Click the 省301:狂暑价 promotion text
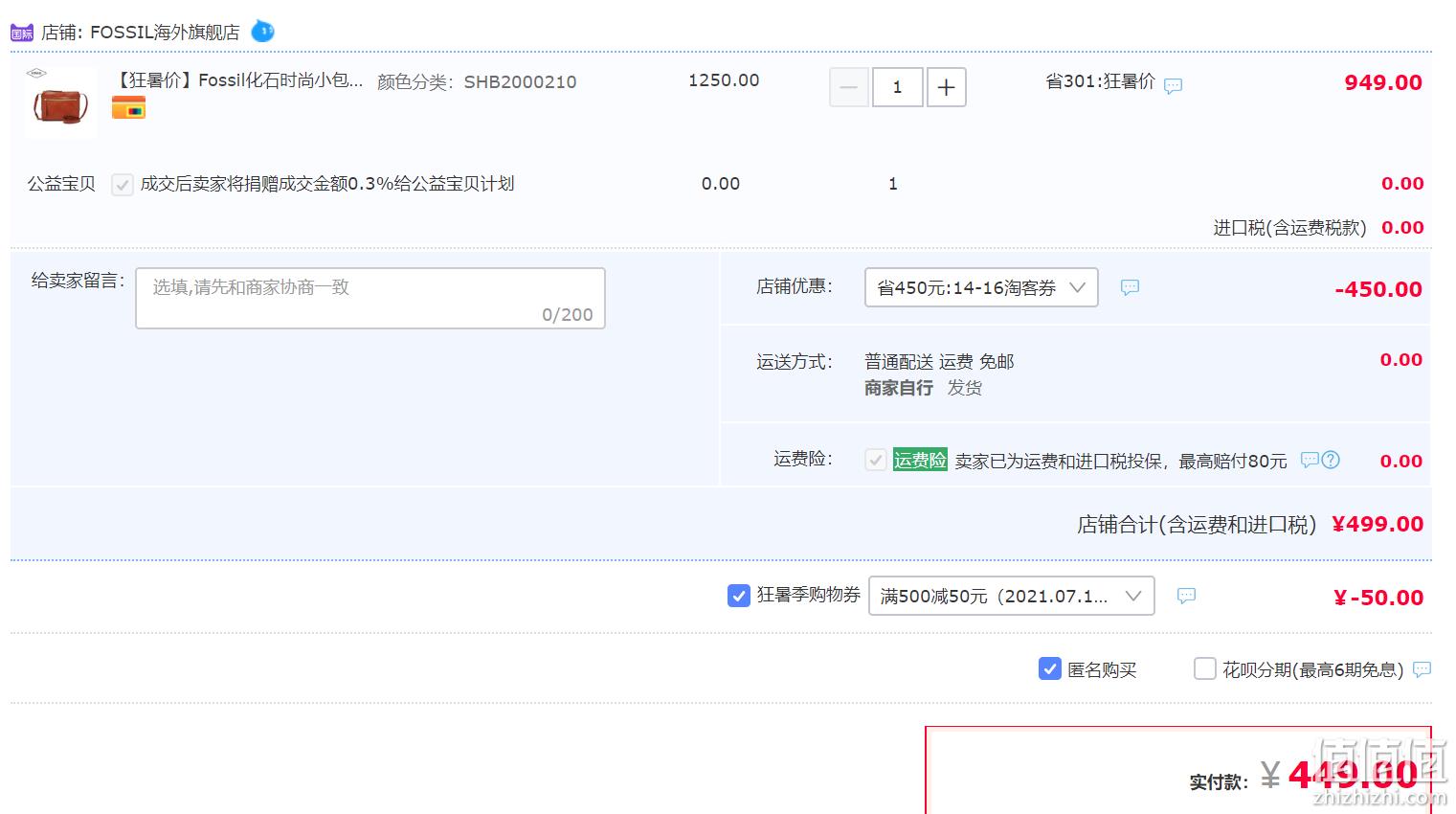Viewport: 1456px width, 814px height. click(1100, 81)
